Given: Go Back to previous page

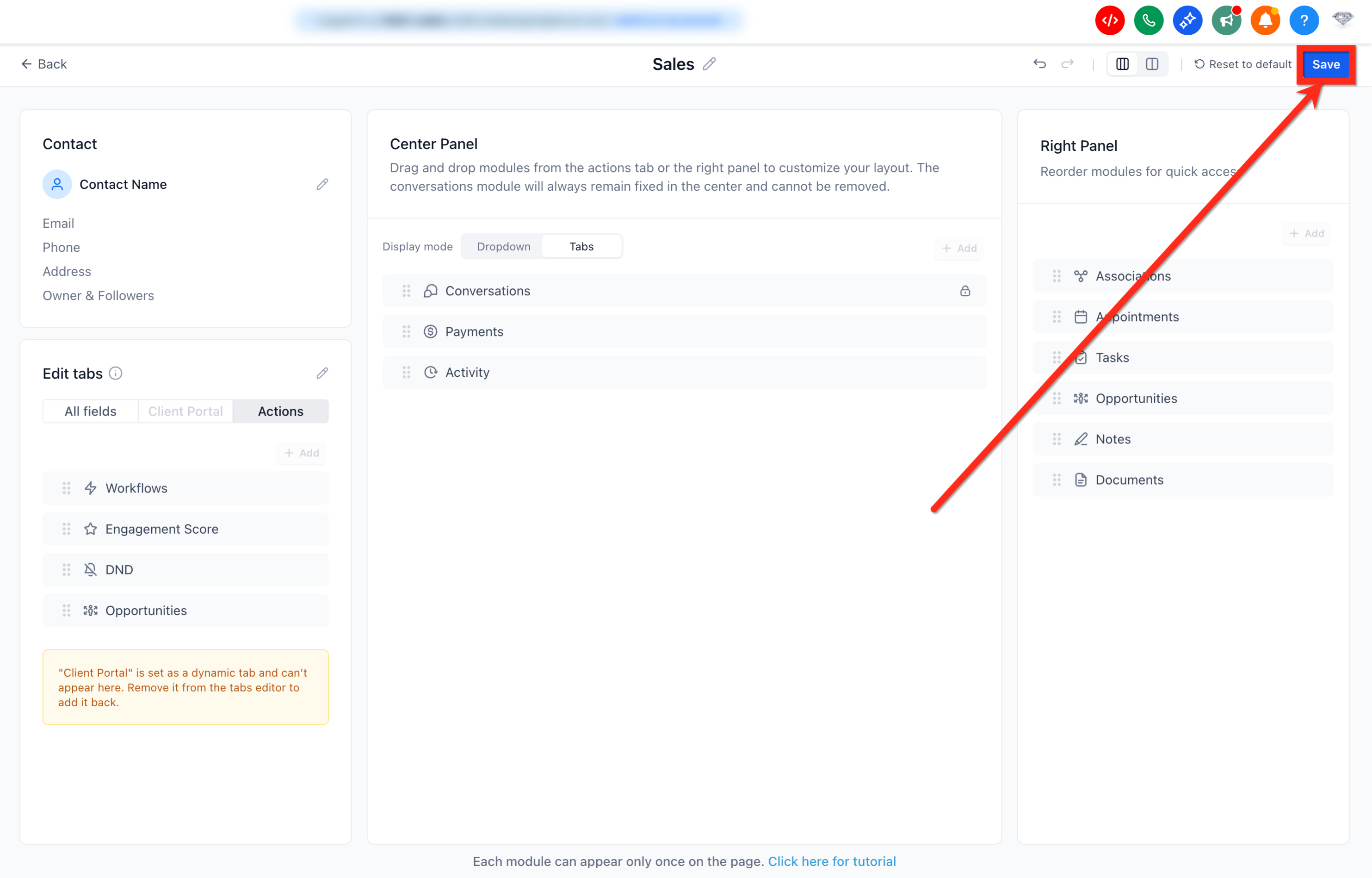Looking at the screenshot, I should (44, 64).
